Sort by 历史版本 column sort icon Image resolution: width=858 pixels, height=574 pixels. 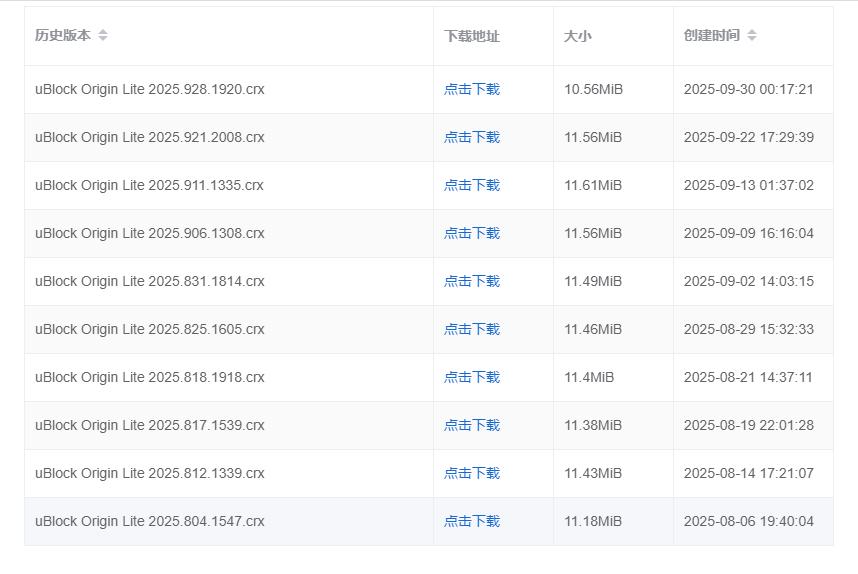(x=103, y=36)
